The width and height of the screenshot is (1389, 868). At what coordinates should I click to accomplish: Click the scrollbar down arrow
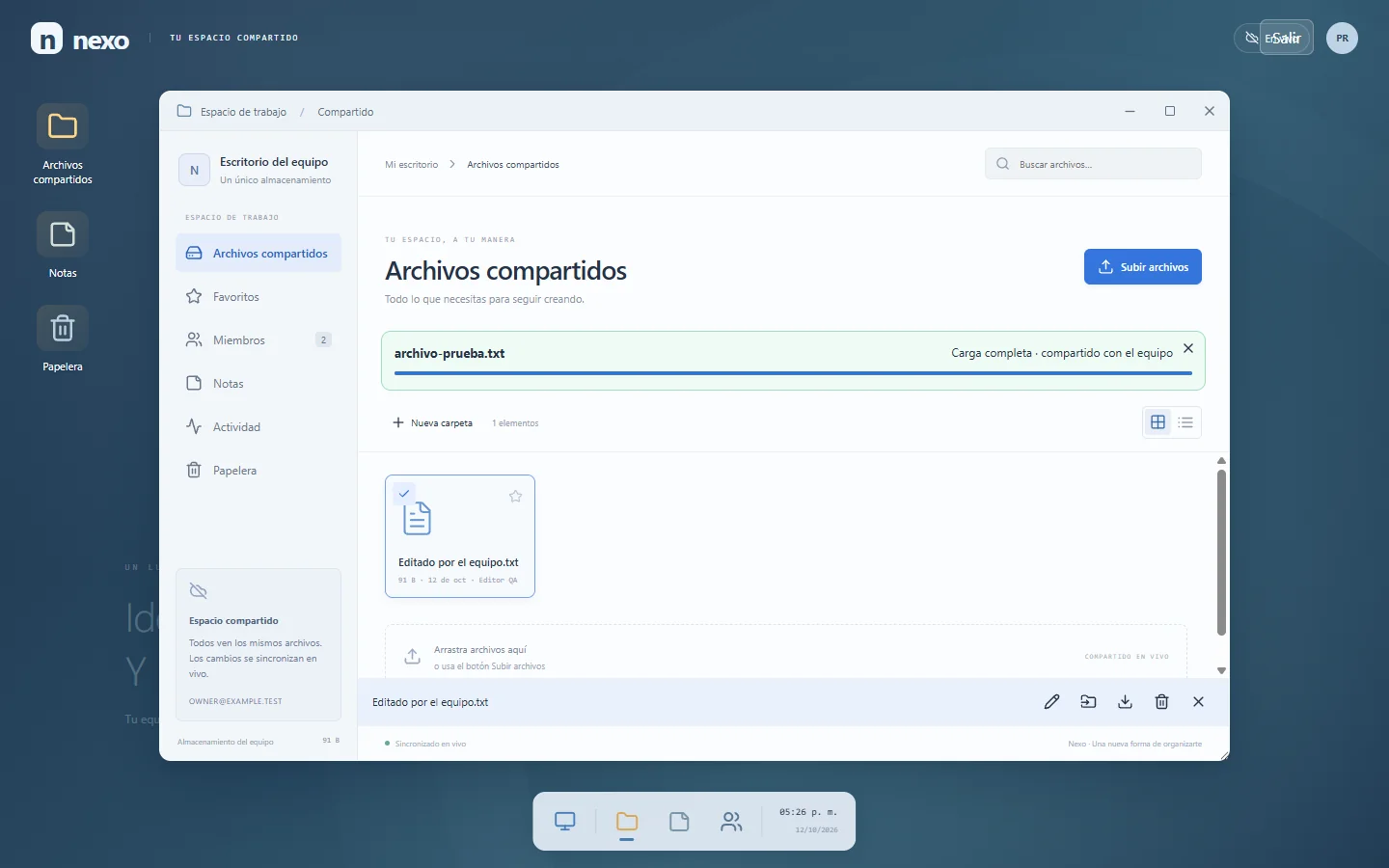pyautogui.click(x=1221, y=670)
